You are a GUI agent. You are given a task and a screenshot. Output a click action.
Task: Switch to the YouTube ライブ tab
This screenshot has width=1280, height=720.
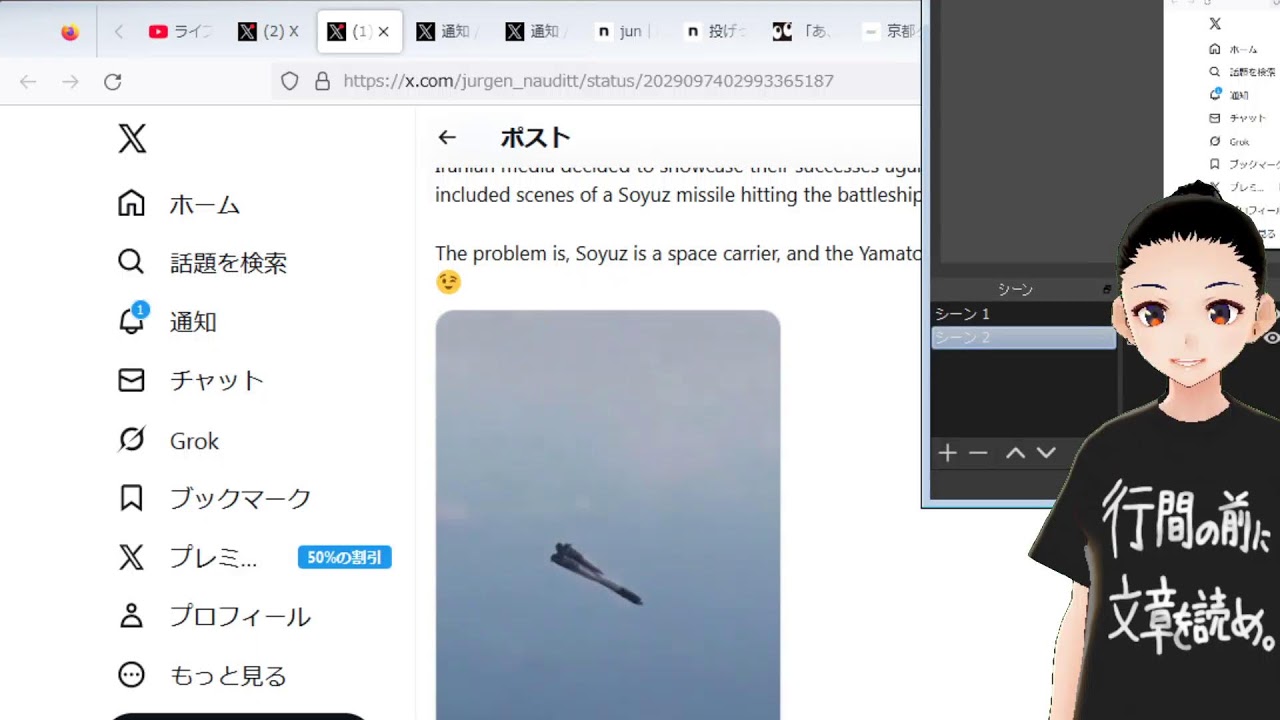click(x=180, y=32)
